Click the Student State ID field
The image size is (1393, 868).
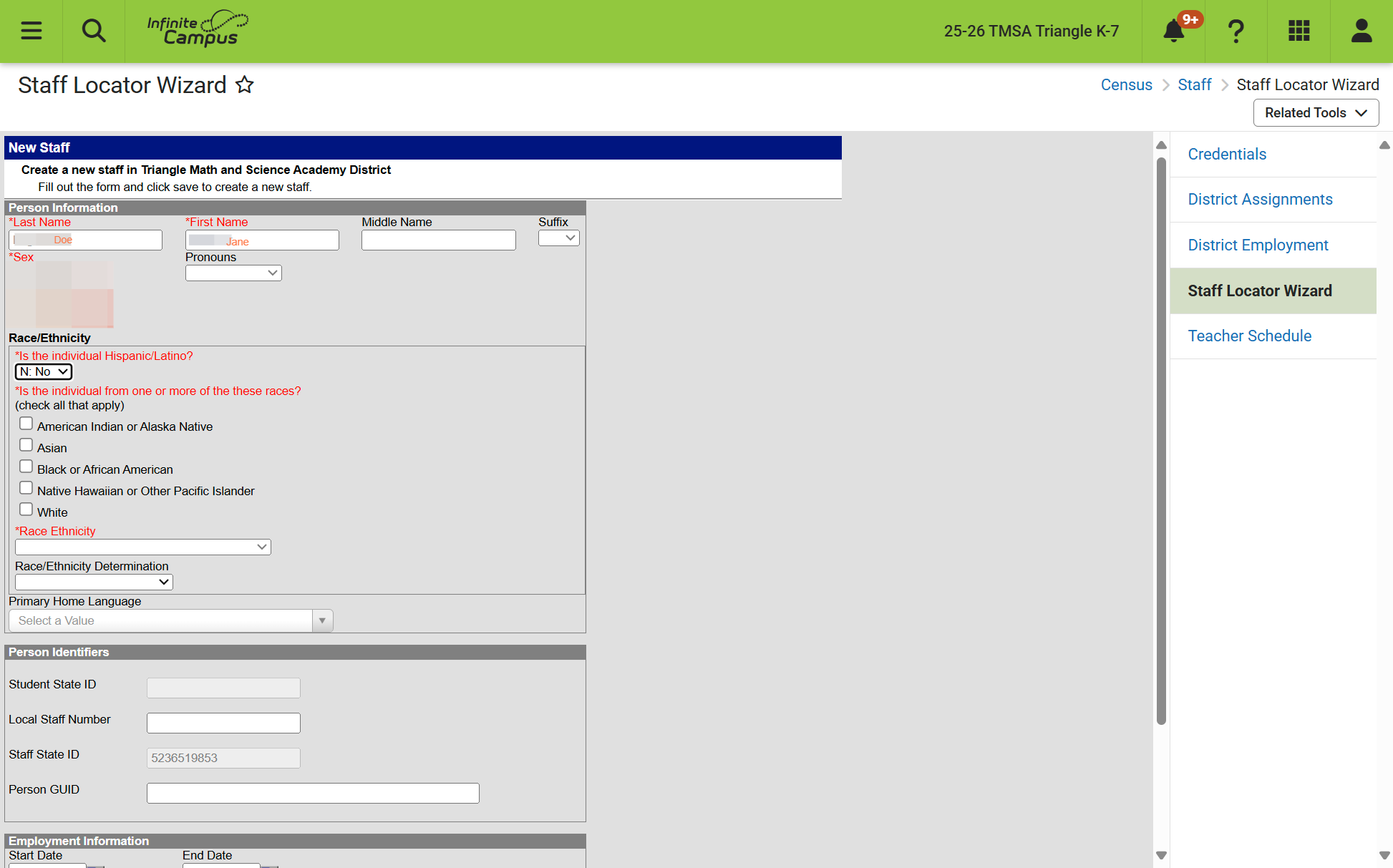point(223,688)
